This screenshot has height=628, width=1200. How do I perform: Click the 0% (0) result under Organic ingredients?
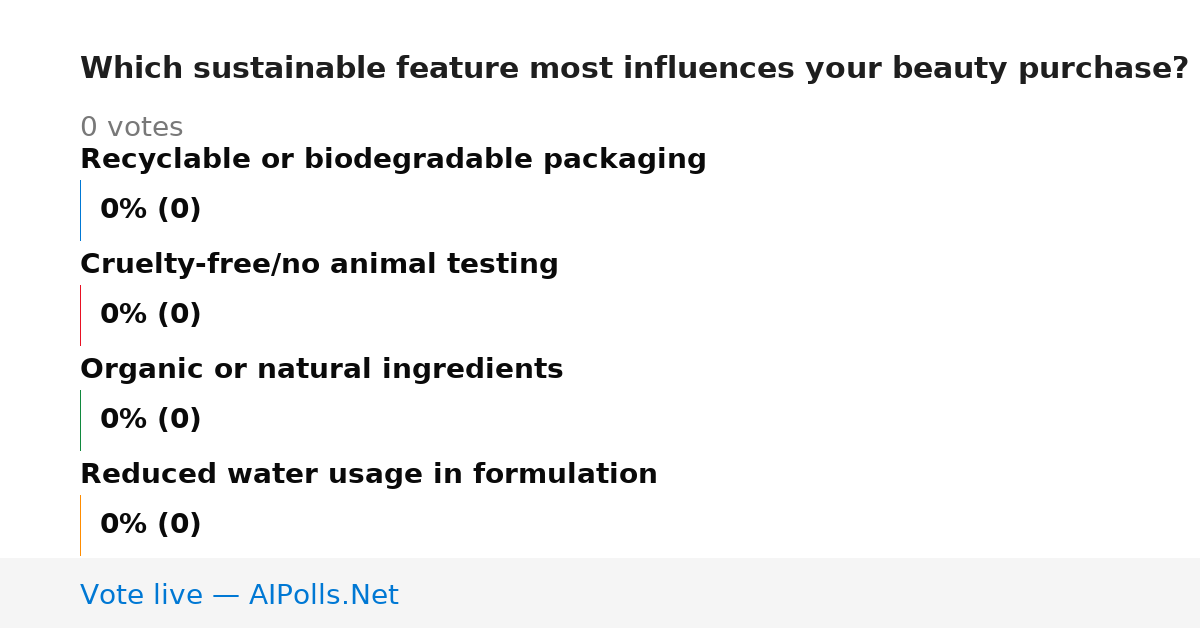(150, 420)
